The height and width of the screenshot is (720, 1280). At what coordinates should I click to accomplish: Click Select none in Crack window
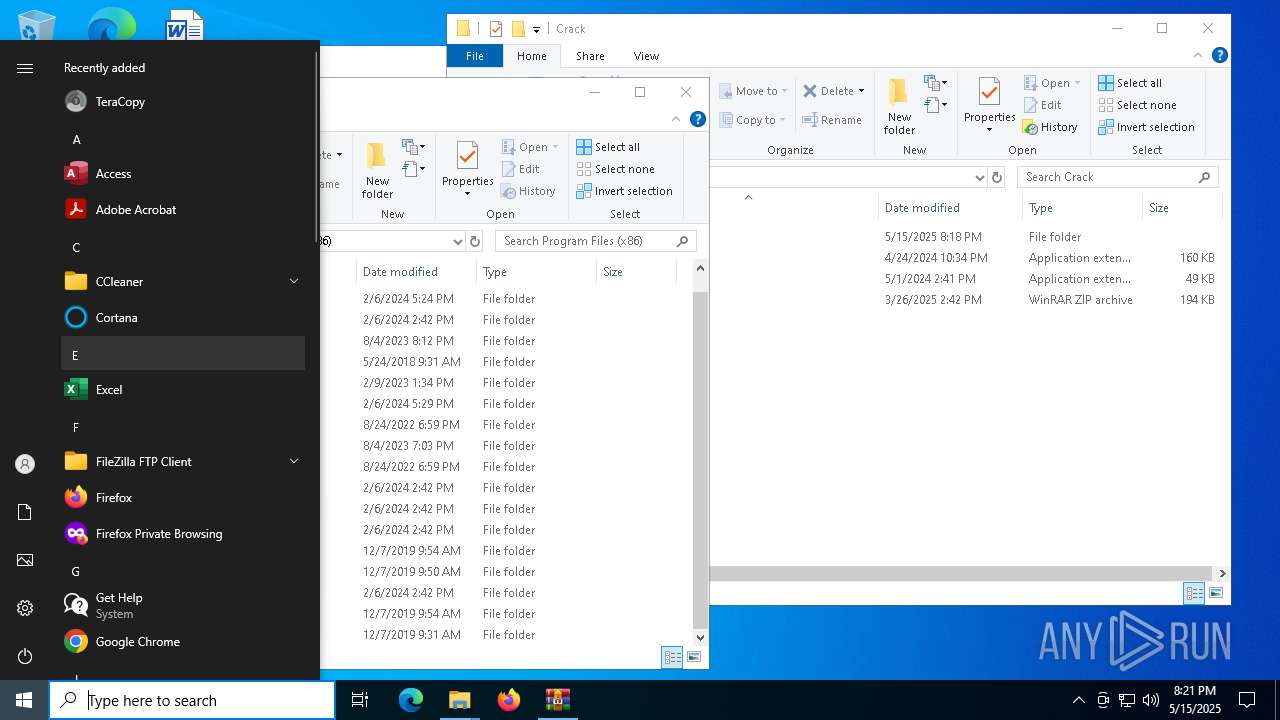1137,105
